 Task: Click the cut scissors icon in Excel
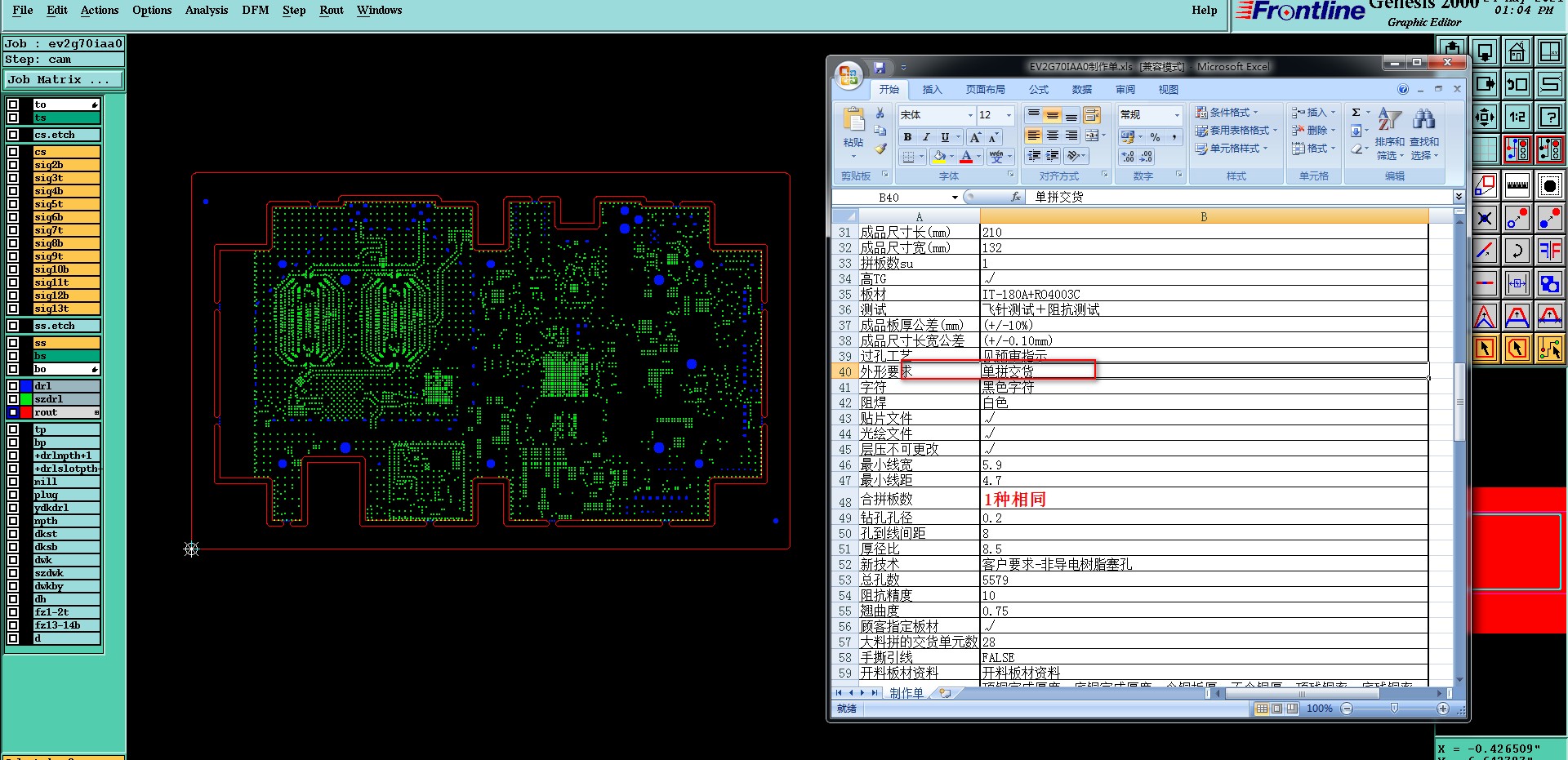880,113
